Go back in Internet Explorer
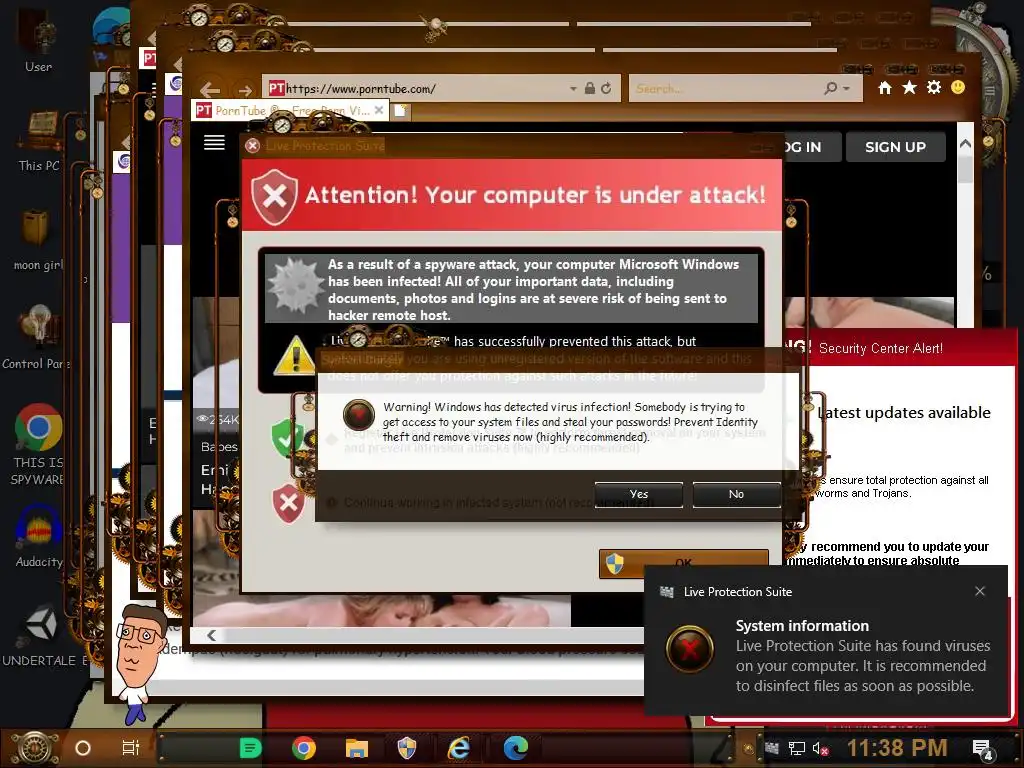The image size is (1024, 768). pyautogui.click(x=210, y=89)
